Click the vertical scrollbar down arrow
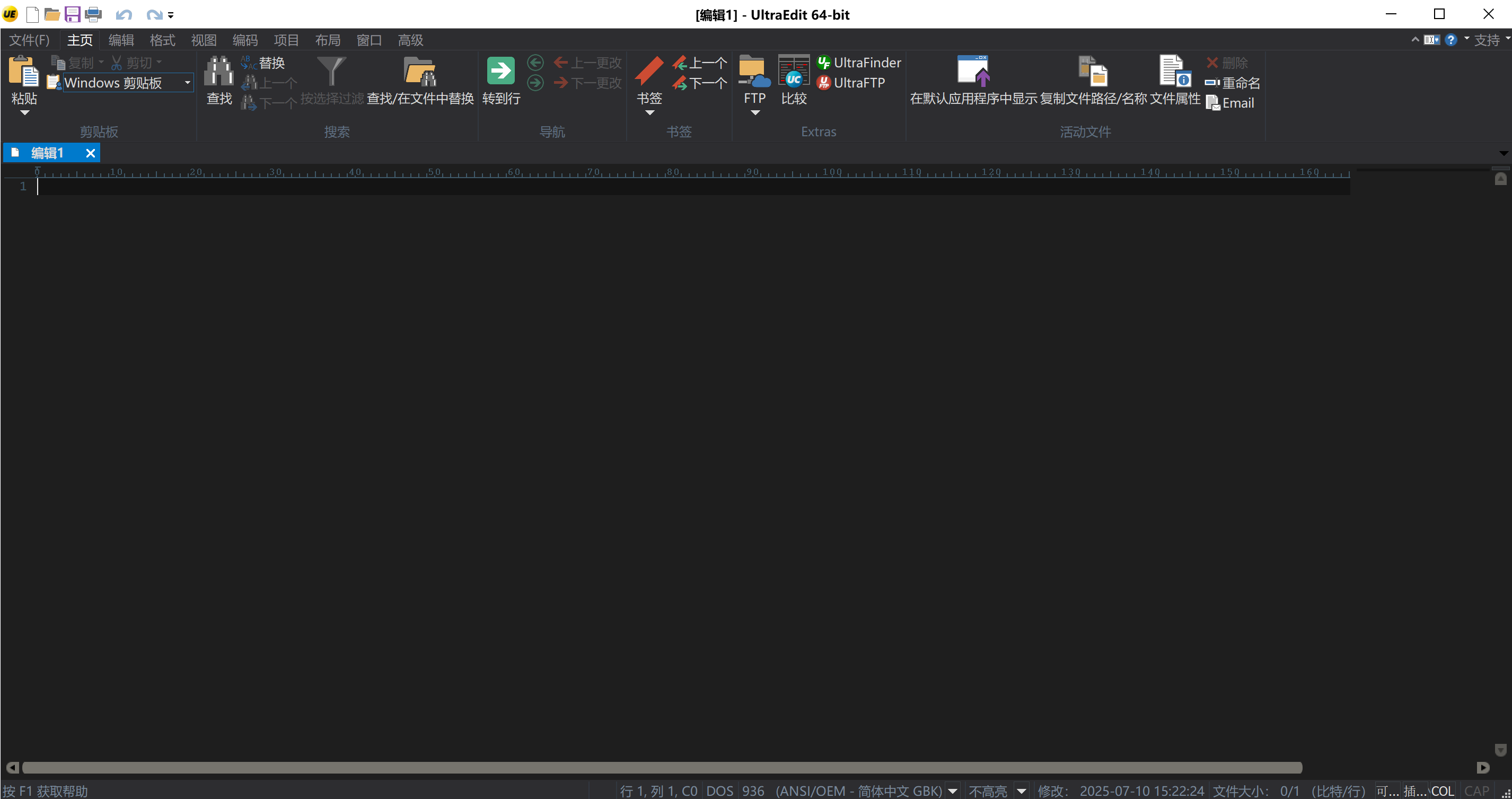This screenshot has width=1512, height=799. pyautogui.click(x=1501, y=750)
